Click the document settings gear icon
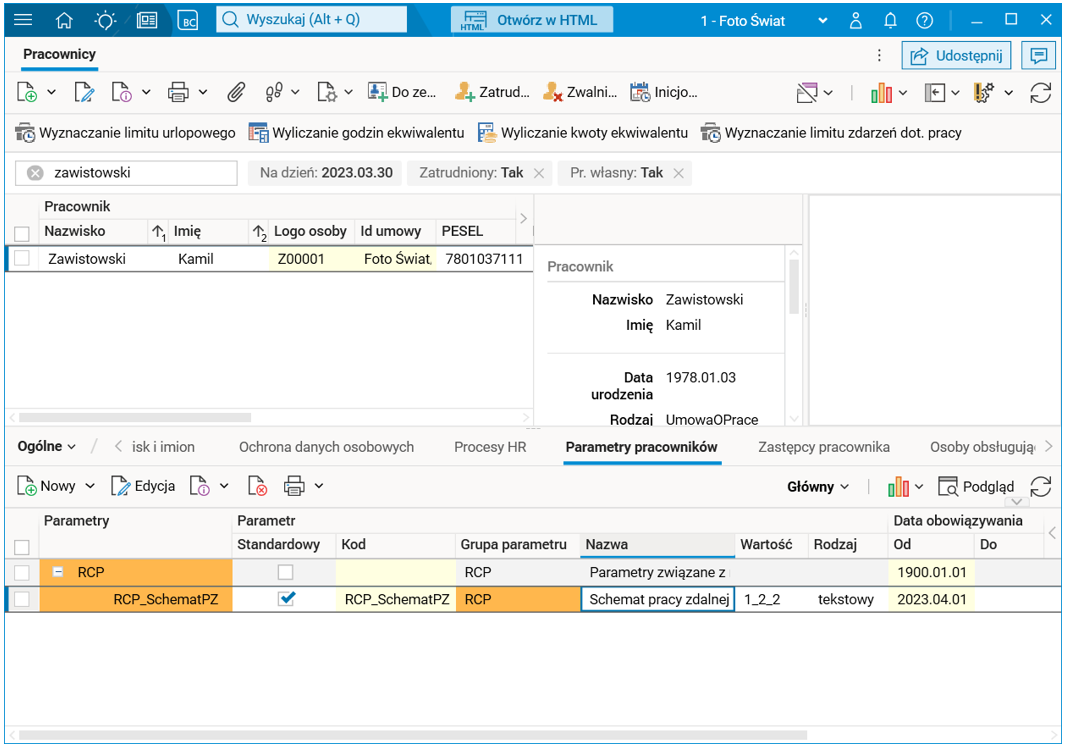This screenshot has height=749, width=1069. (x=327, y=92)
